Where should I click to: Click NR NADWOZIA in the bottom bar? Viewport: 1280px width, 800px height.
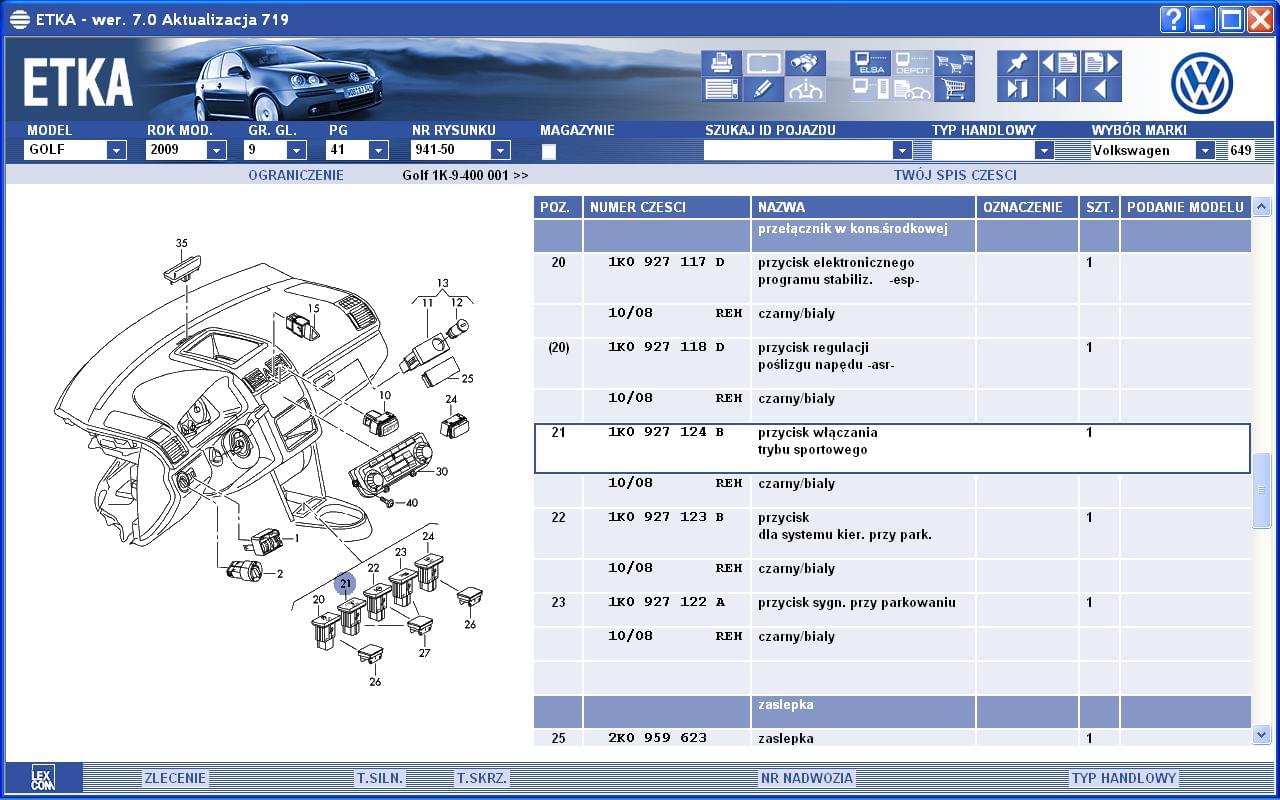807,778
